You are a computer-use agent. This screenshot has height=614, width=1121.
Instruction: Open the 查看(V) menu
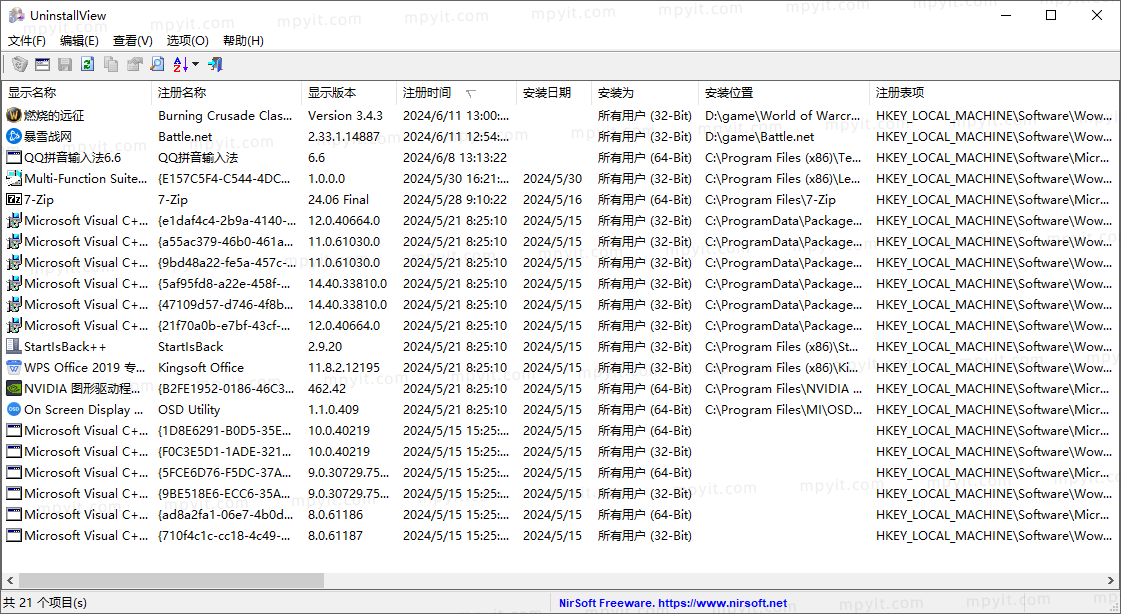pyautogui.click(x=133, y=41)
